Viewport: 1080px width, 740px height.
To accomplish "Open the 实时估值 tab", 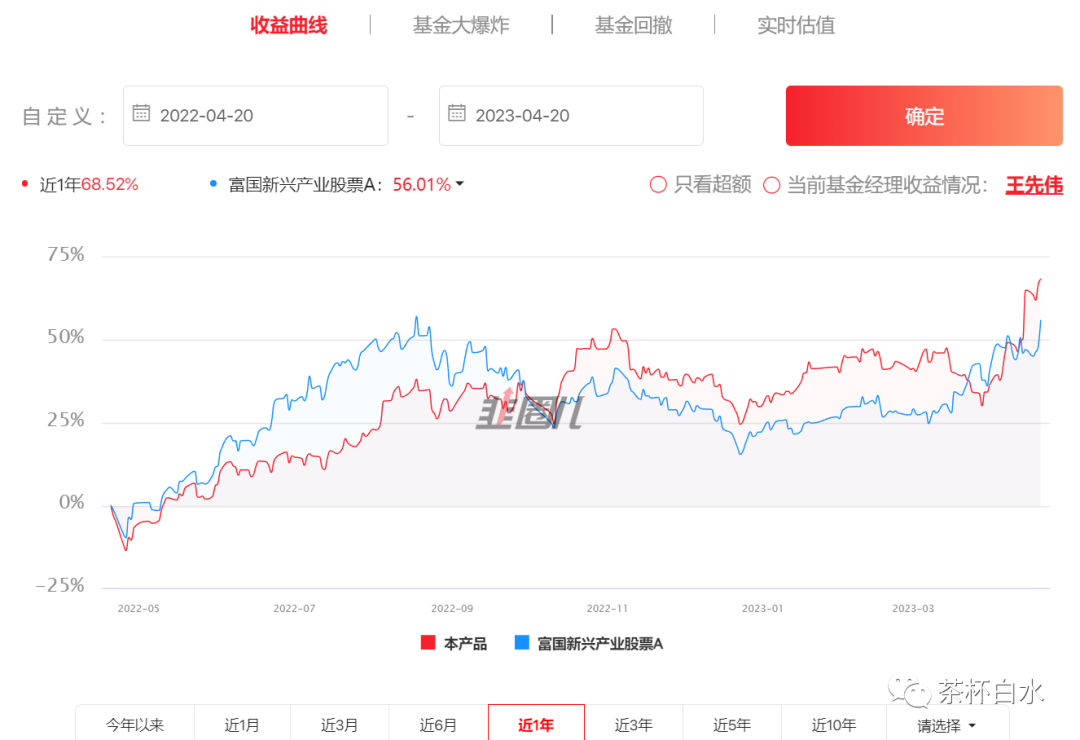I will pyautogui.click(x=796, y=25).
